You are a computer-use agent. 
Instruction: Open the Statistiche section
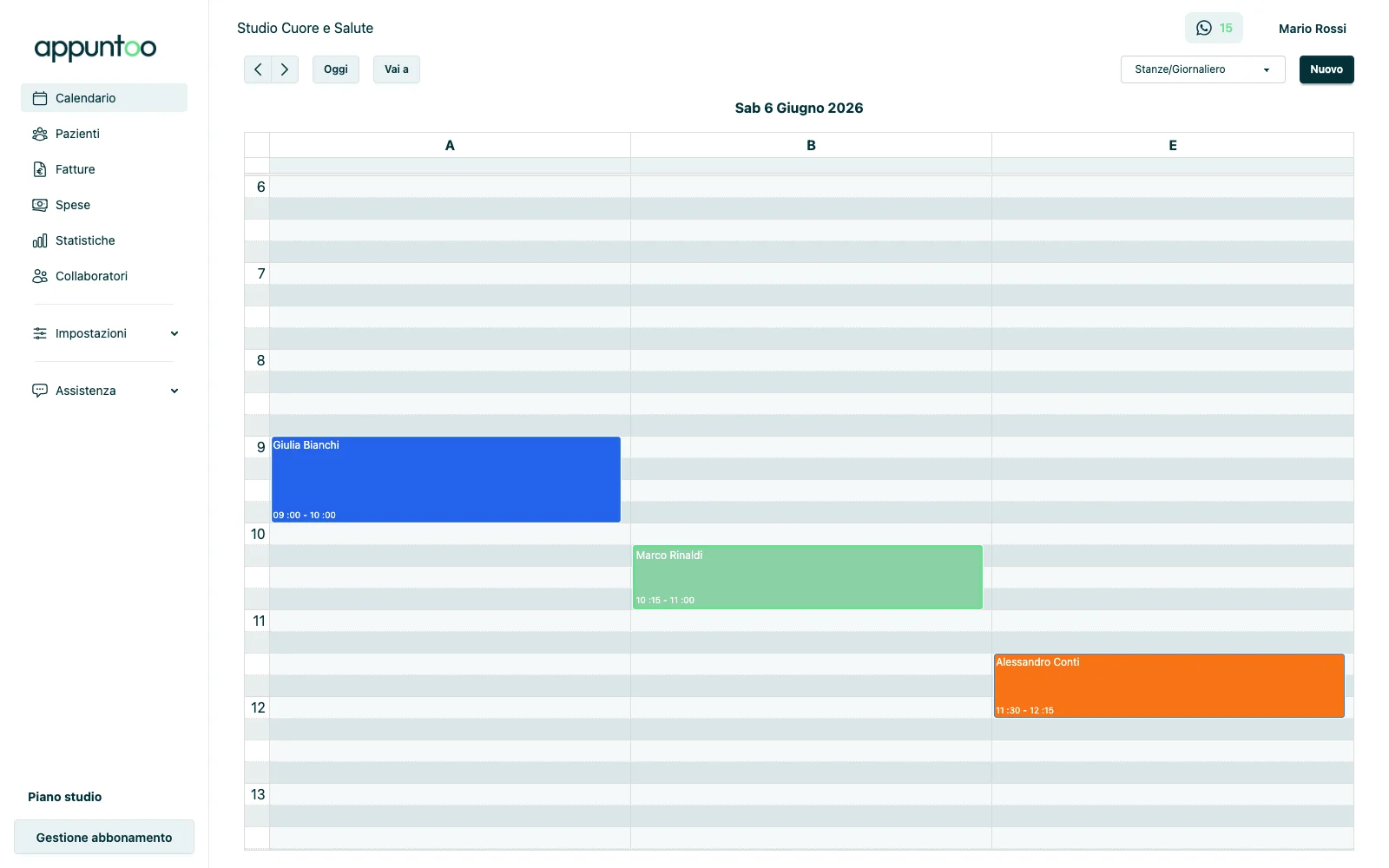click(104, 240)
